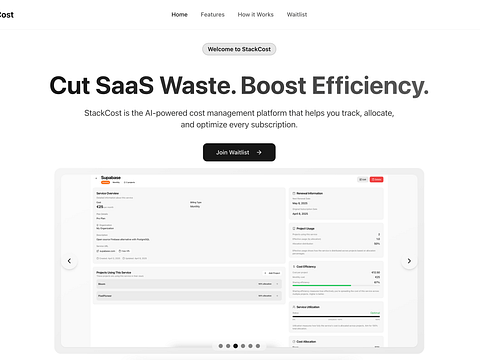Select fourth carousel dot indicator
480x360 pixels.
243,346
